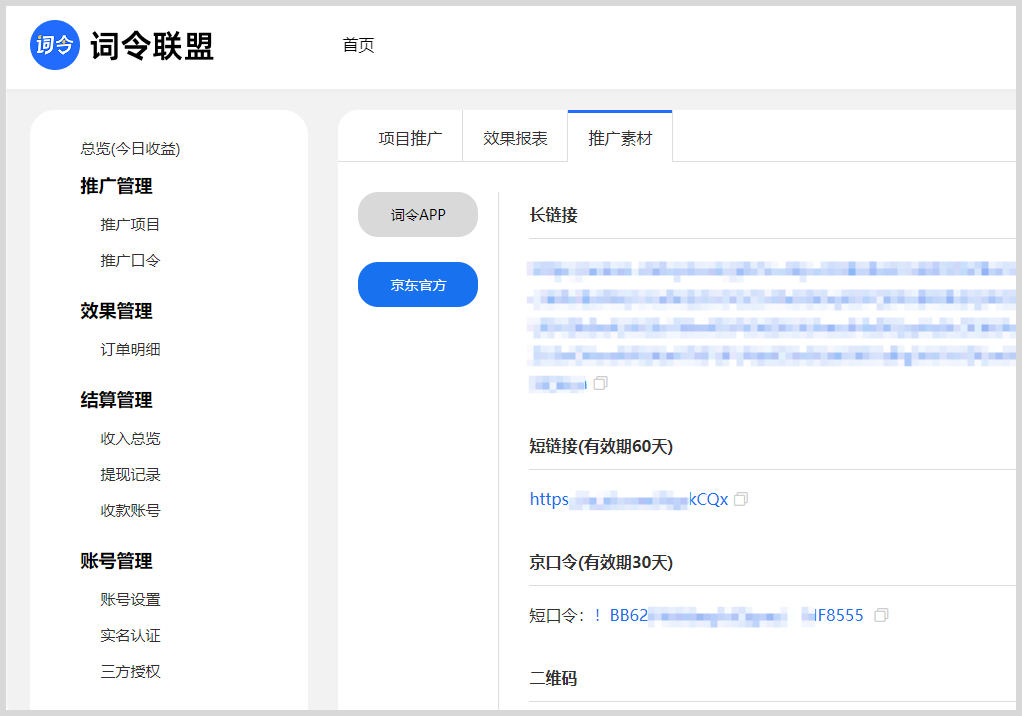Open 推广口令 in the sidebar

[131, 261]
